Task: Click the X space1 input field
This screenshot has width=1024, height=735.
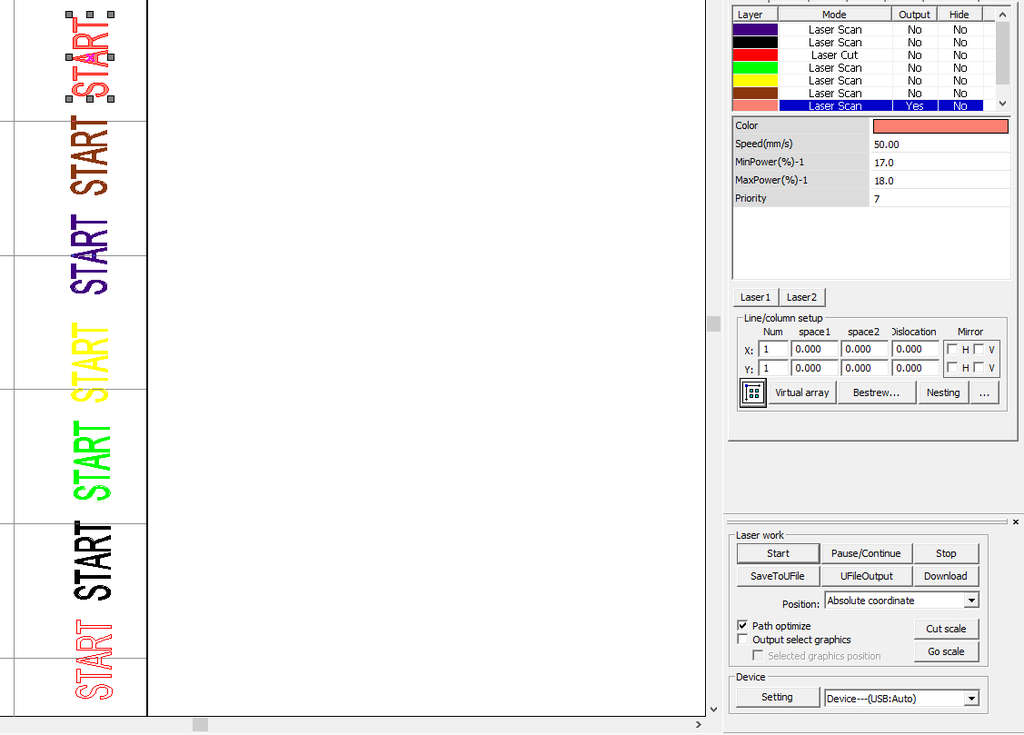Action: point(814,350)
